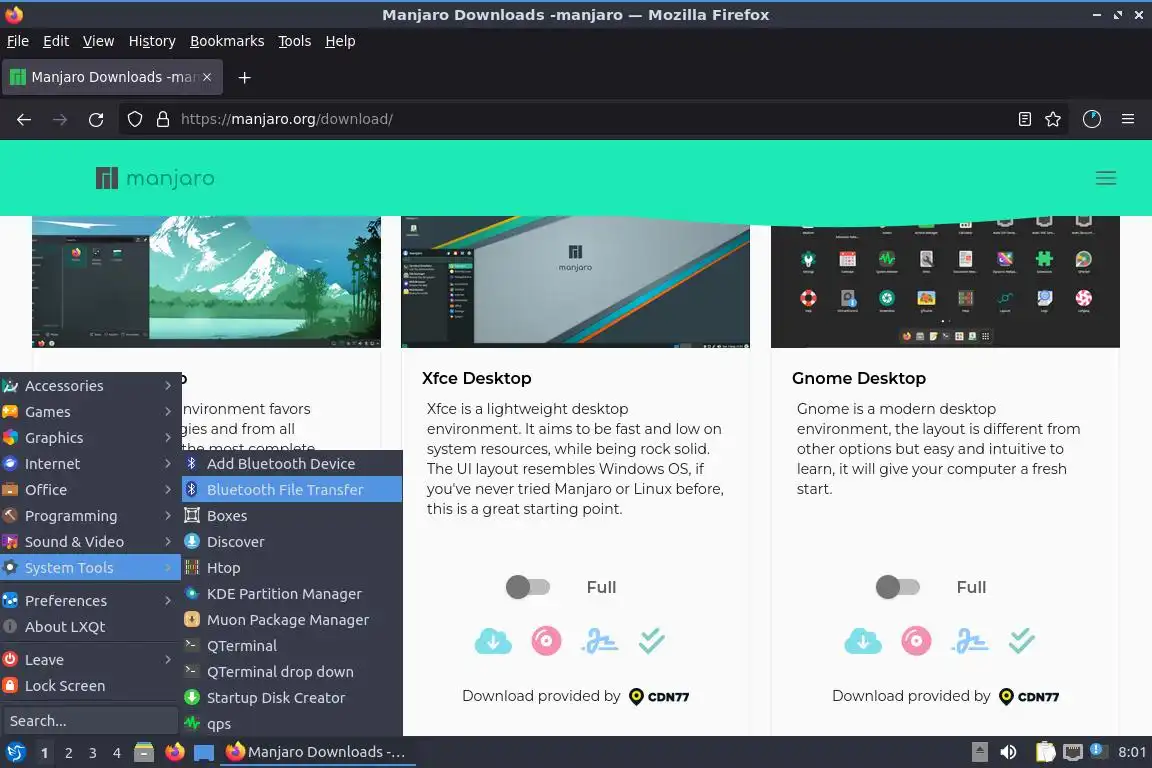Expand the Accessories submenu
Image resolution: width=1152 pixels, height=768 pixels.
pos(90,386)
